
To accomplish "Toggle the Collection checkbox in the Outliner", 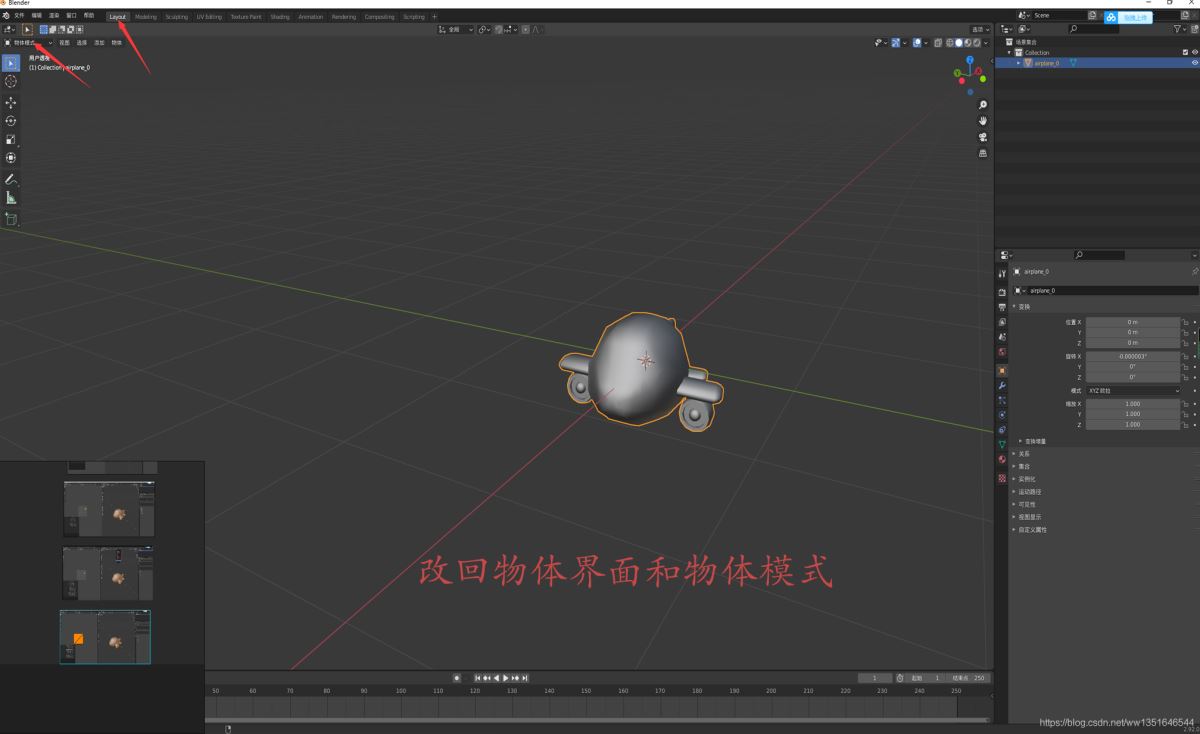I will click(x=1187, y=52).
